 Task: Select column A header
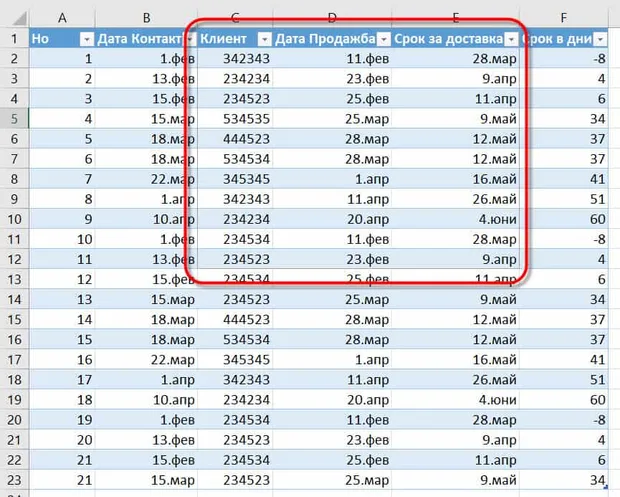[62, 18]
